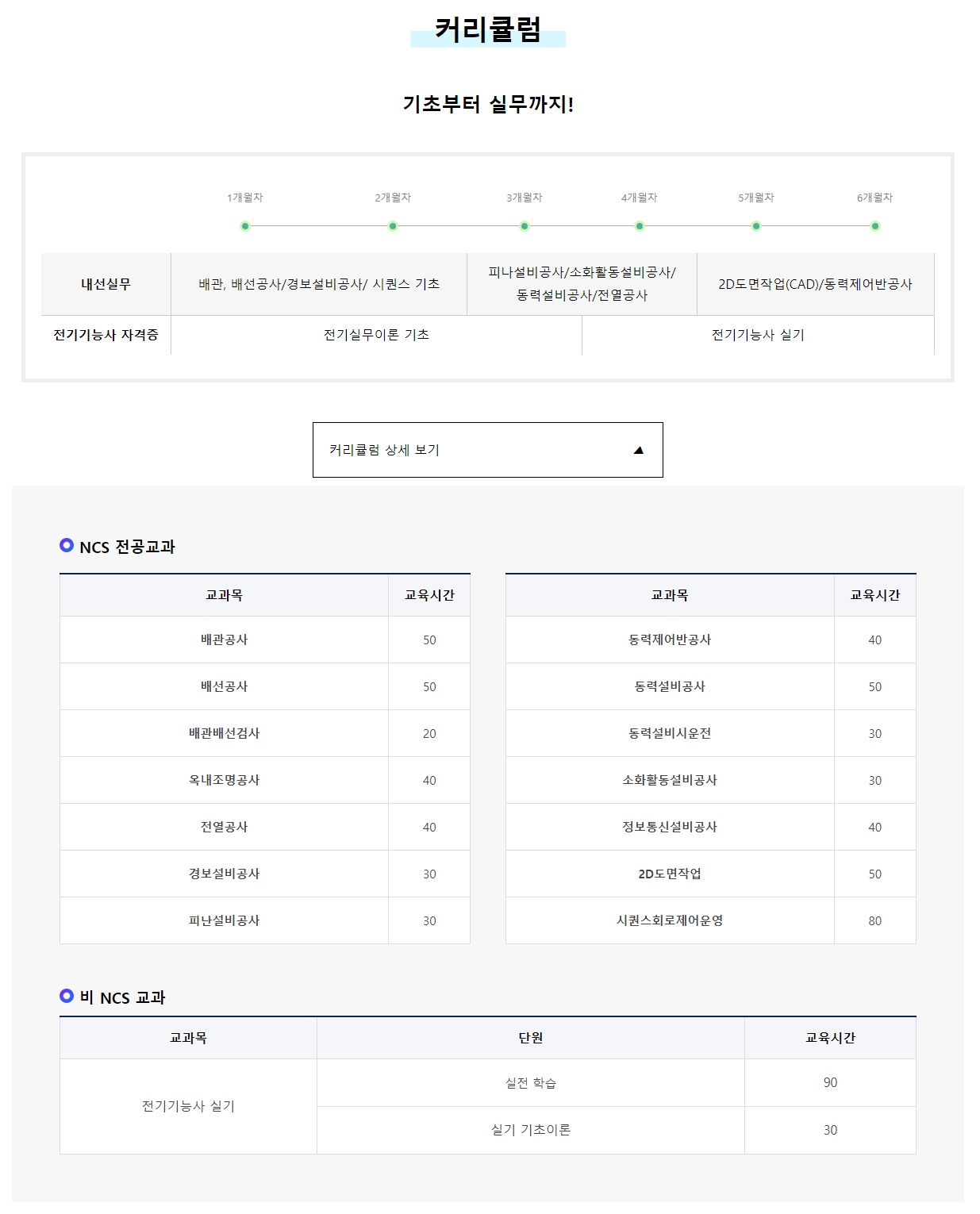The height and width of the screenshot is (1214, 980).
Task: Select the 시퀀스회로제어운영 subject row
Action: pos(670,920)
